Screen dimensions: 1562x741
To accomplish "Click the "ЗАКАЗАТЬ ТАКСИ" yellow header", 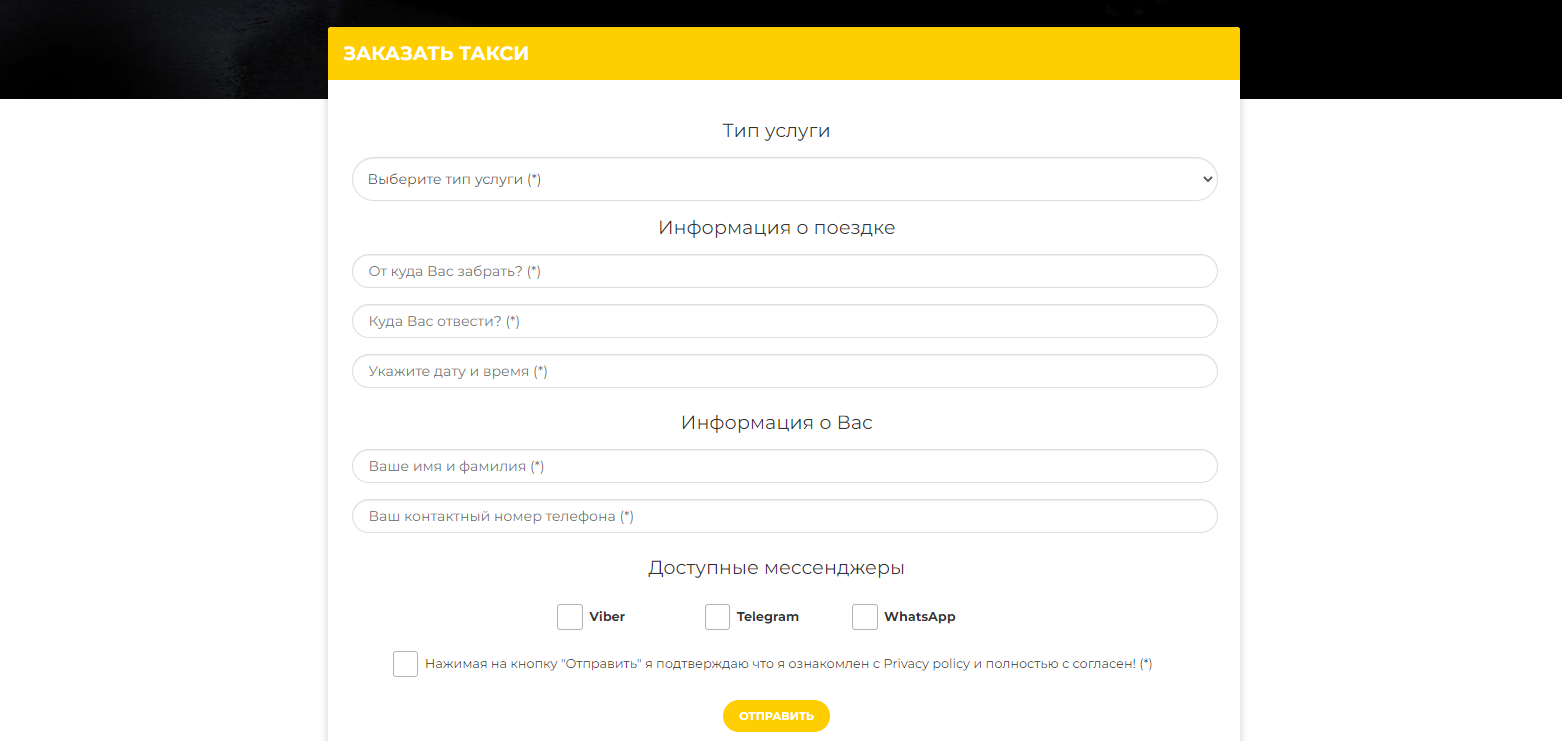I will click(x=436, y=54).
